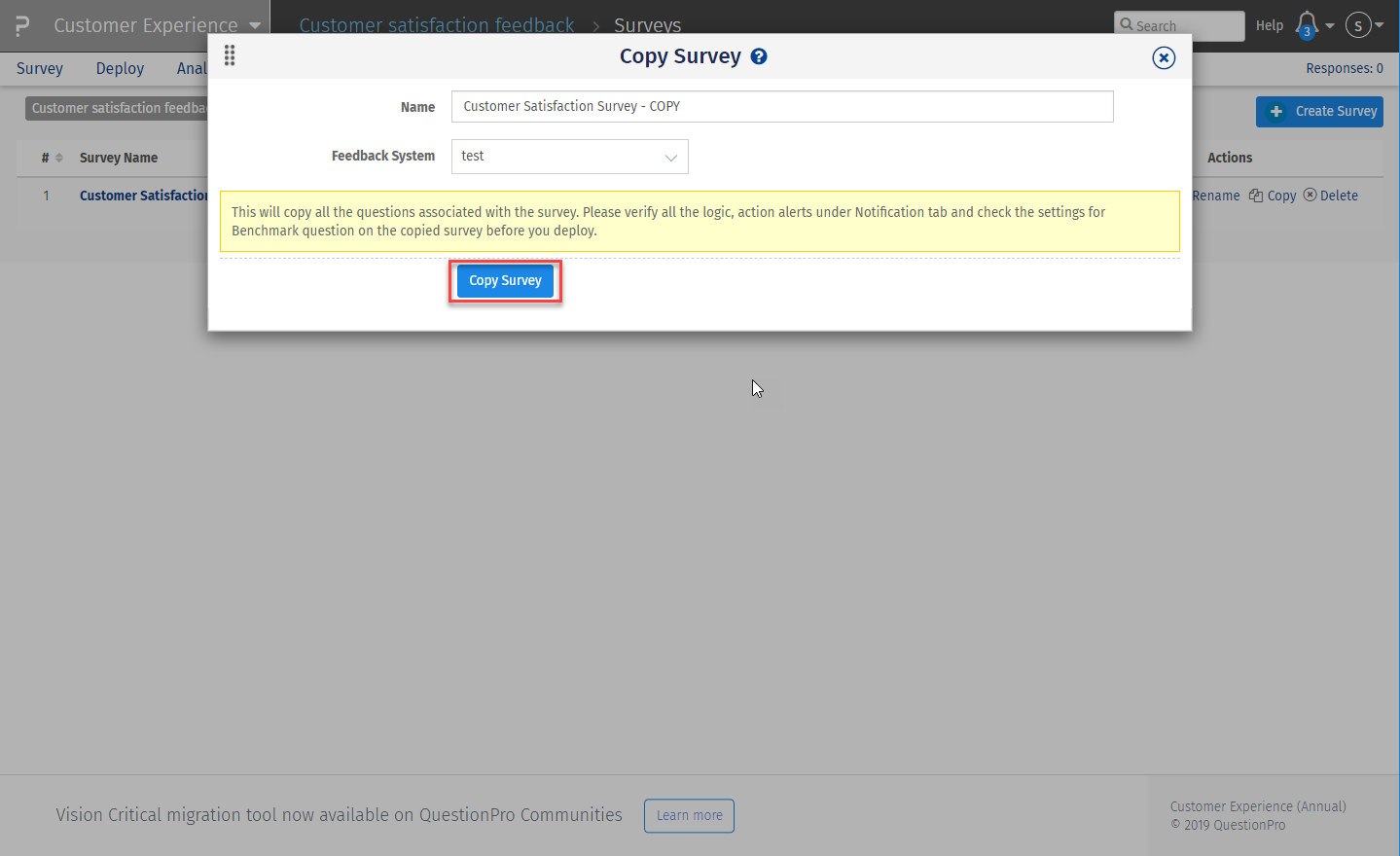Click the drag handle icon in dialog corner
Viewport: 1400px width, 856px height.
click(230, 55)
